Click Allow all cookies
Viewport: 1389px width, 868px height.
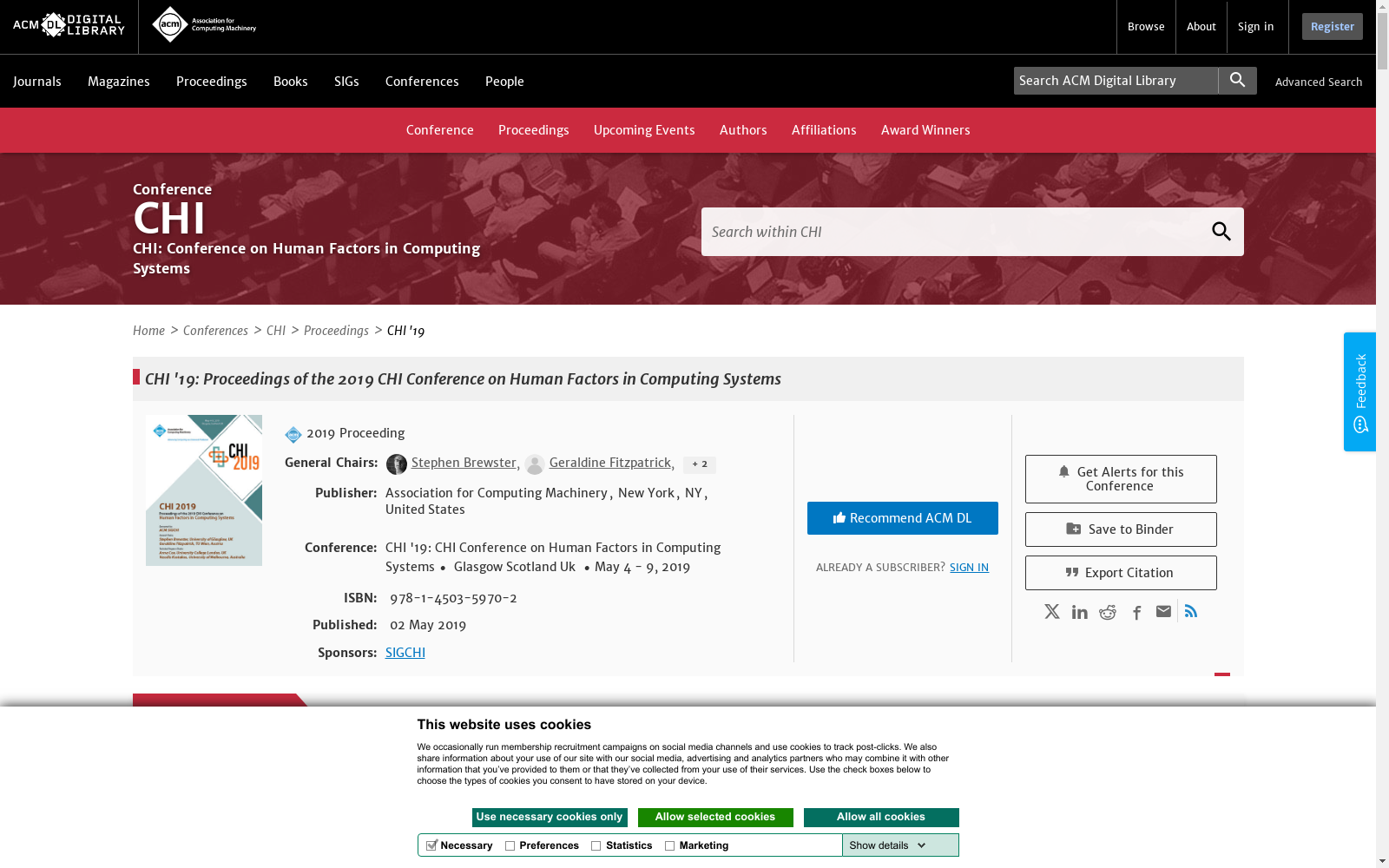coord(881,818)
